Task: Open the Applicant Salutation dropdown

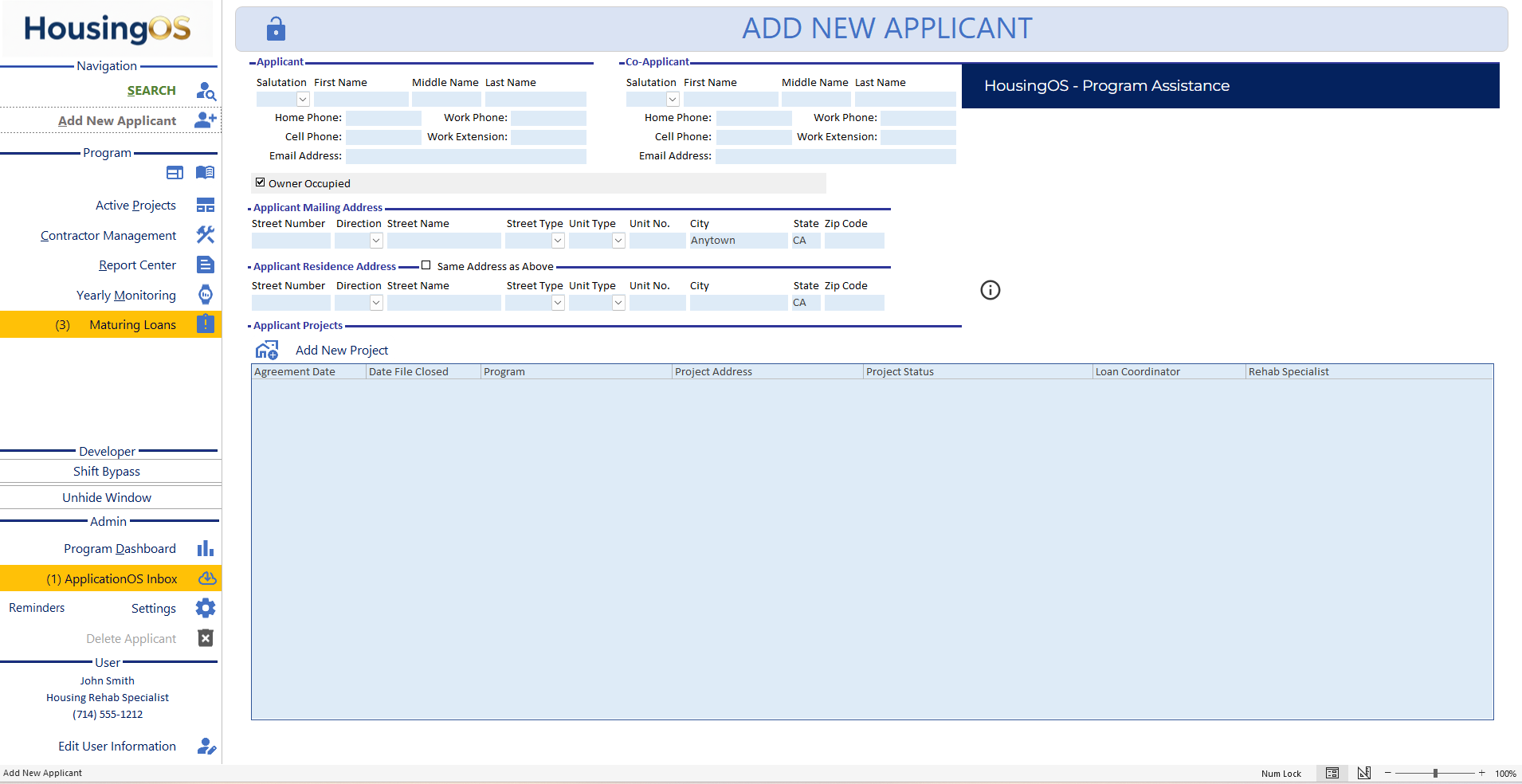Action: tap(303, 100)
